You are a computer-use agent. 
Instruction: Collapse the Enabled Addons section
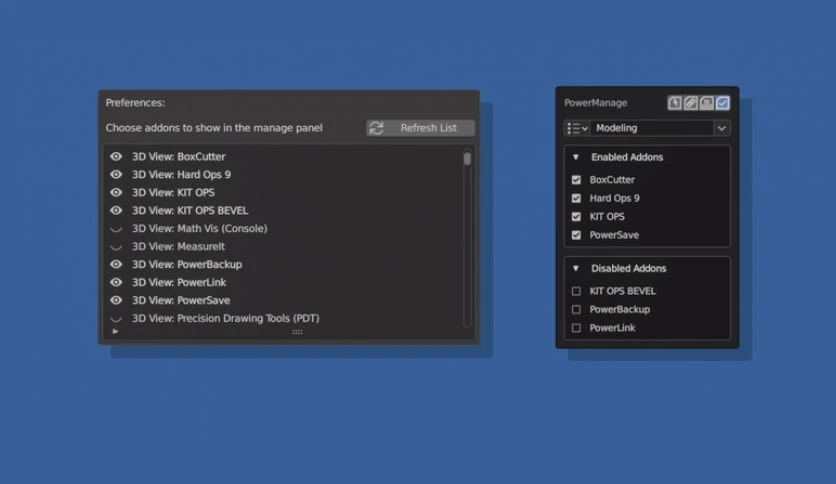coord(576,157)
